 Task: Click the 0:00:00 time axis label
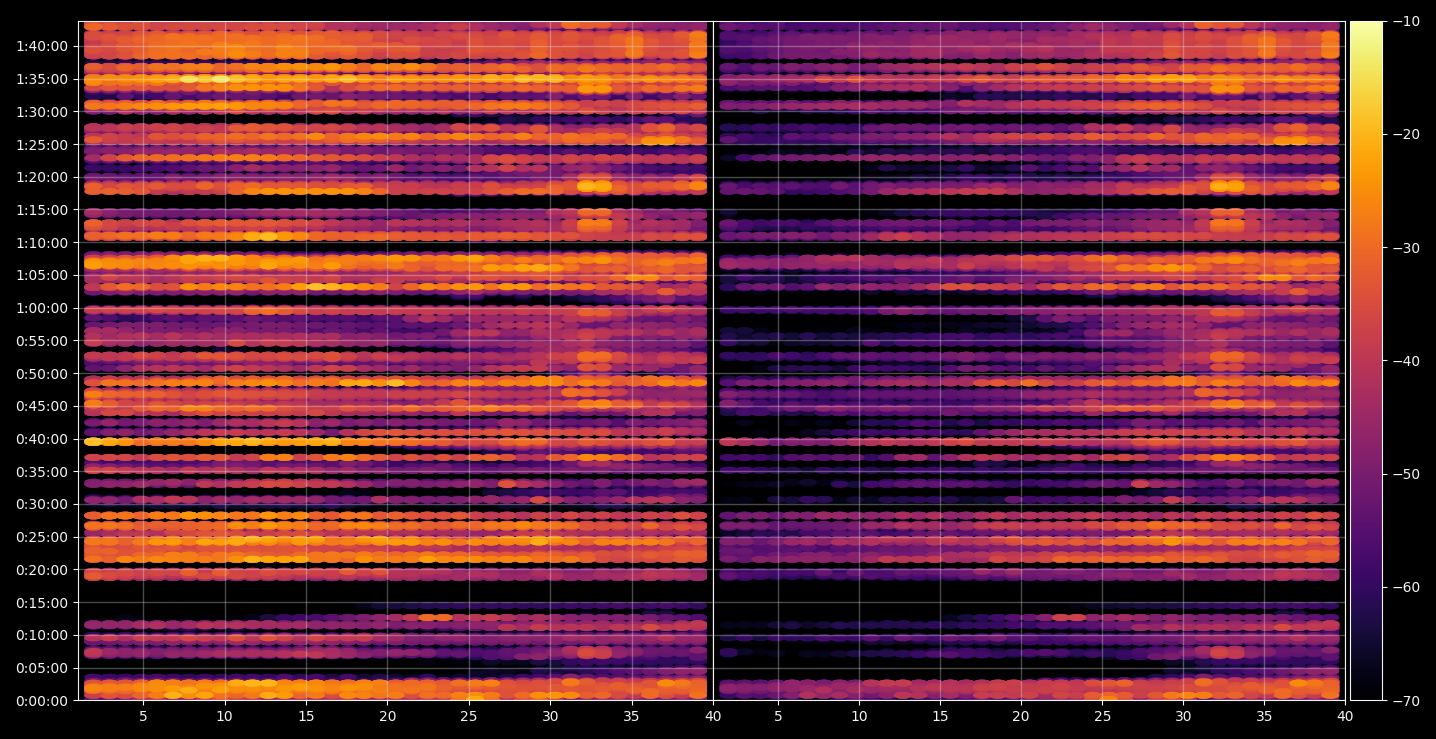tap(42, 701)
